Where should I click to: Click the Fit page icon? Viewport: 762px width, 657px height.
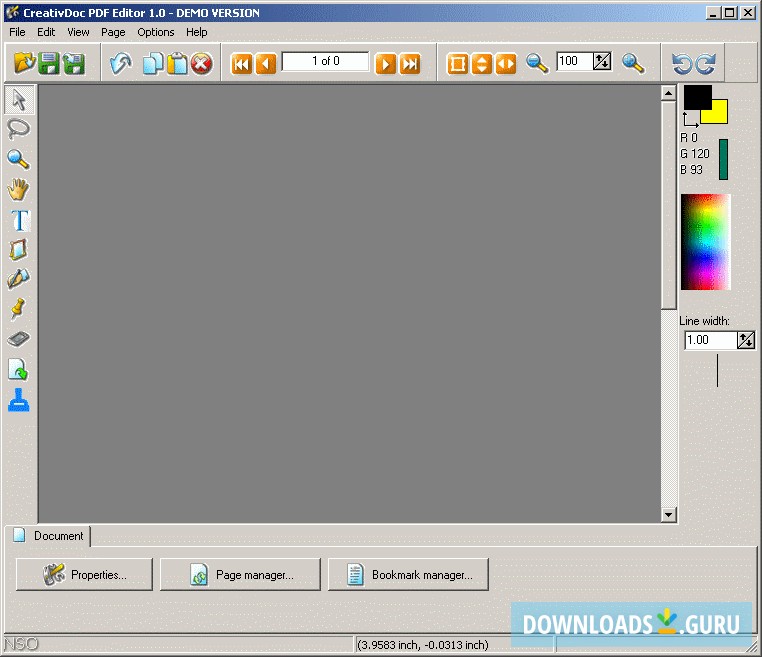click(457, 63)
